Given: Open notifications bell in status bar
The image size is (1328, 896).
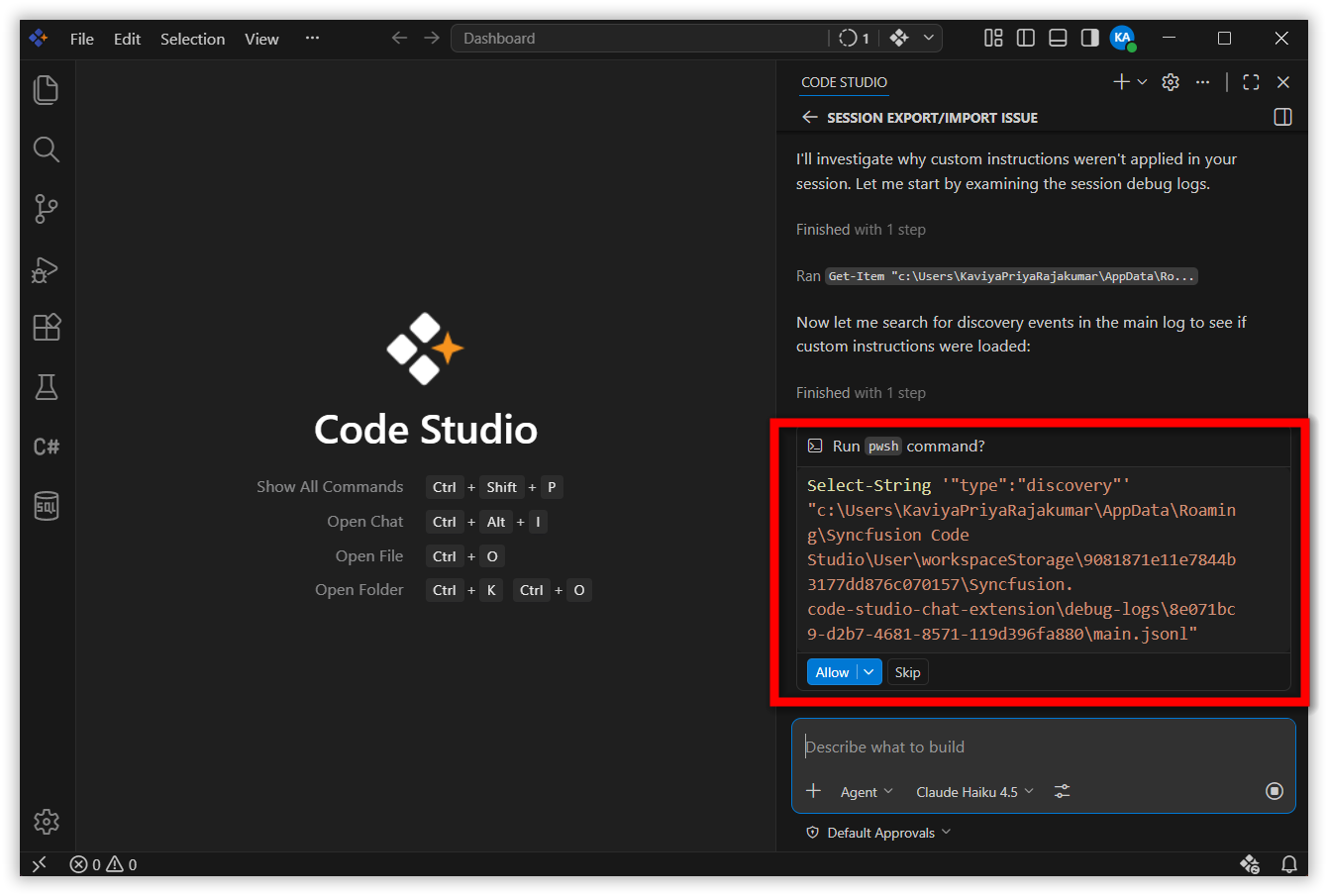Looking at the screenshot, I should pyautogui.click(x=1288, y=864).
